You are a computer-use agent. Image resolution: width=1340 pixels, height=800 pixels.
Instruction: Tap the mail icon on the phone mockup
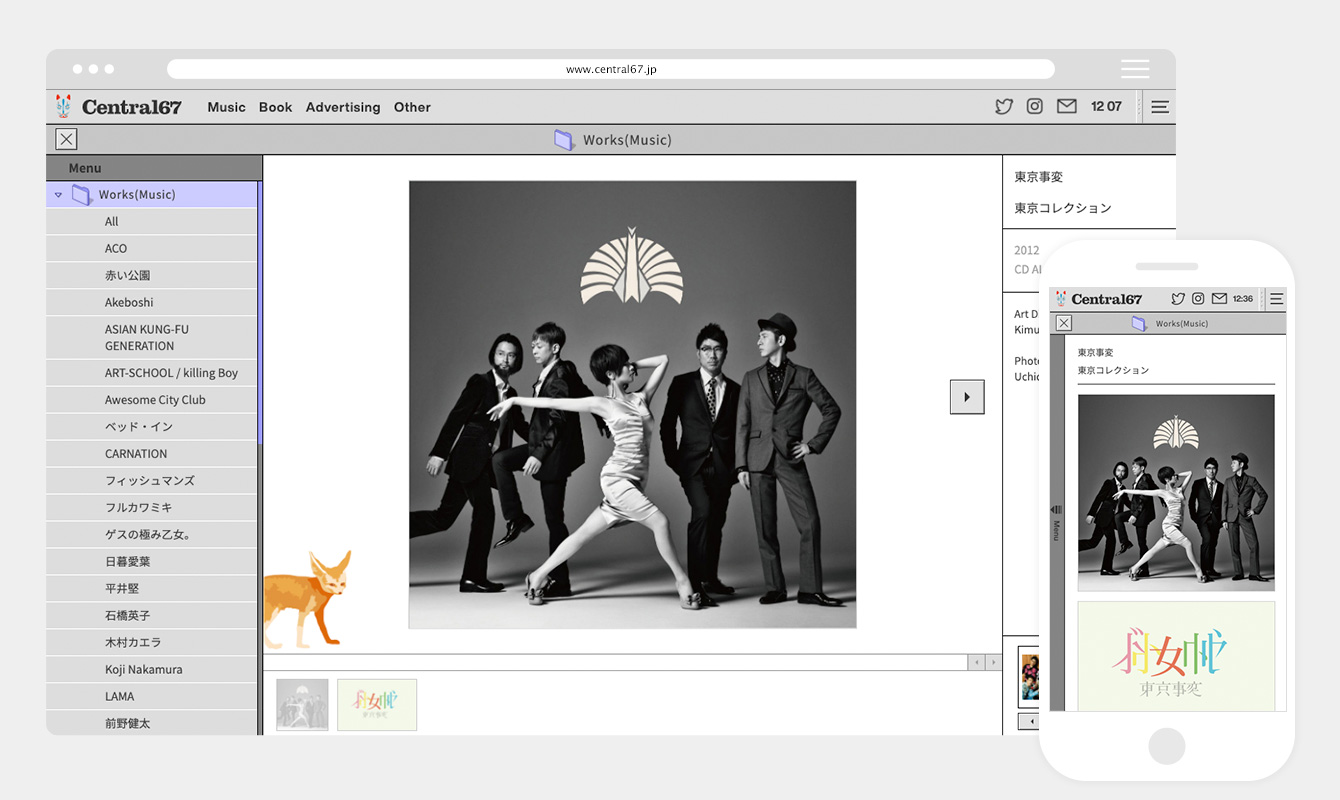pyautogui.click(x=1219, y=298)
